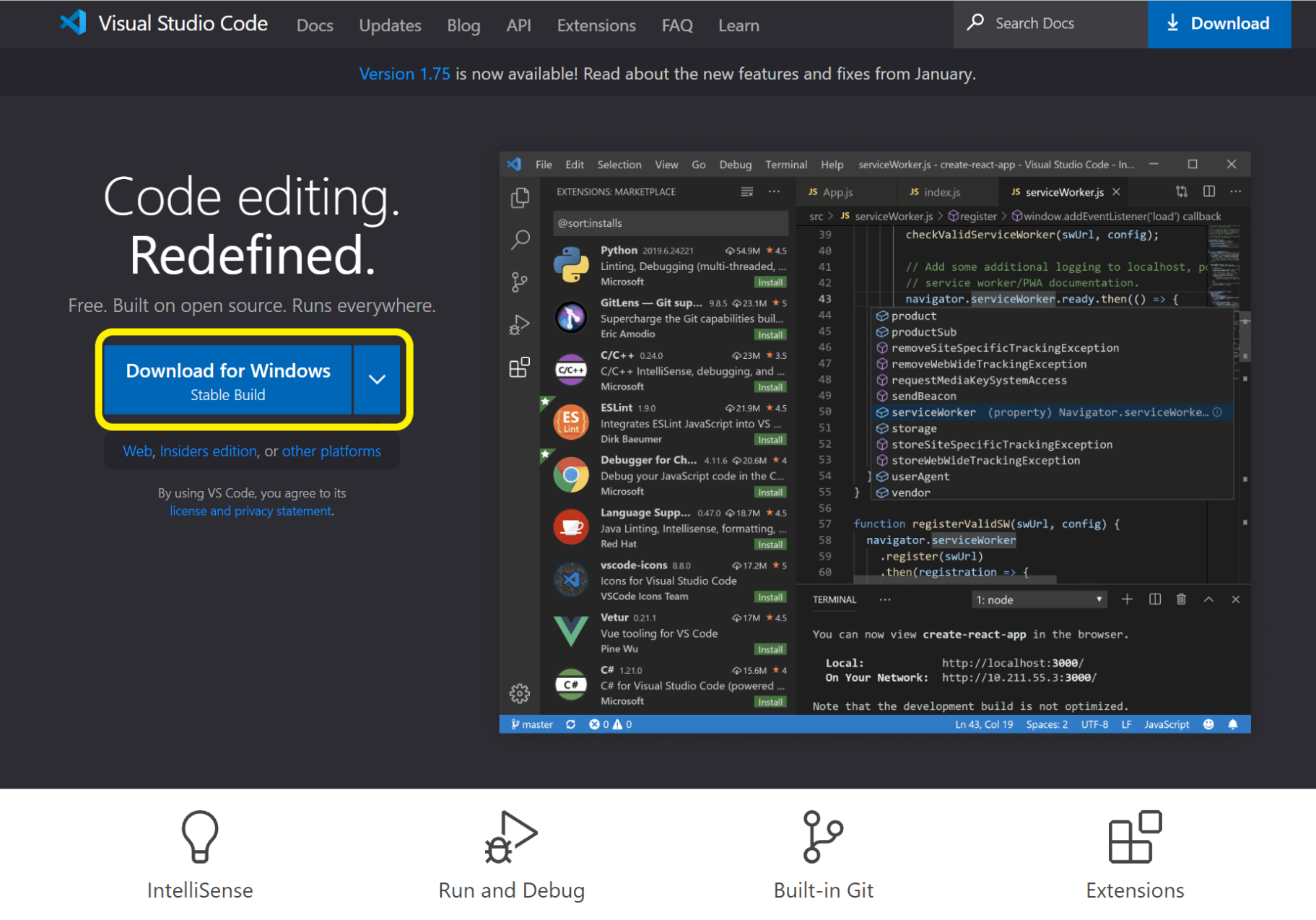Open the Version 1.75 release link
This screenshot has height=920, width=1316.
click(404, 74)
